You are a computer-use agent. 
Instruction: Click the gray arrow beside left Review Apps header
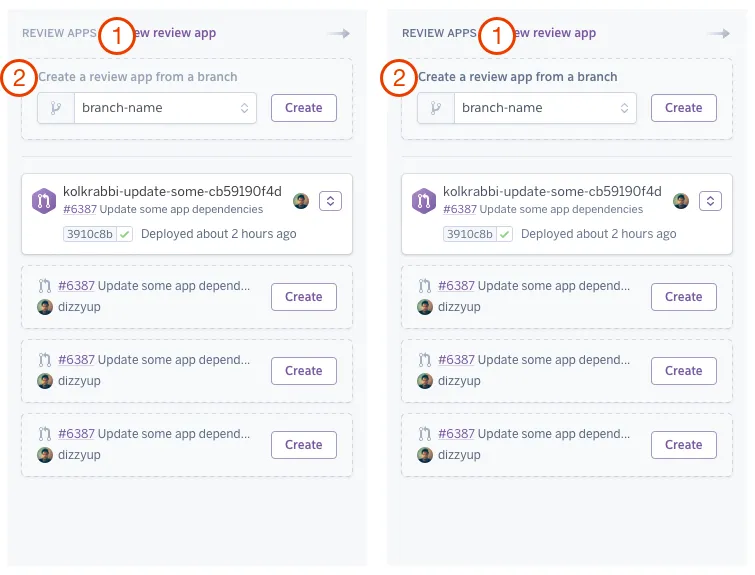(338, 33)
